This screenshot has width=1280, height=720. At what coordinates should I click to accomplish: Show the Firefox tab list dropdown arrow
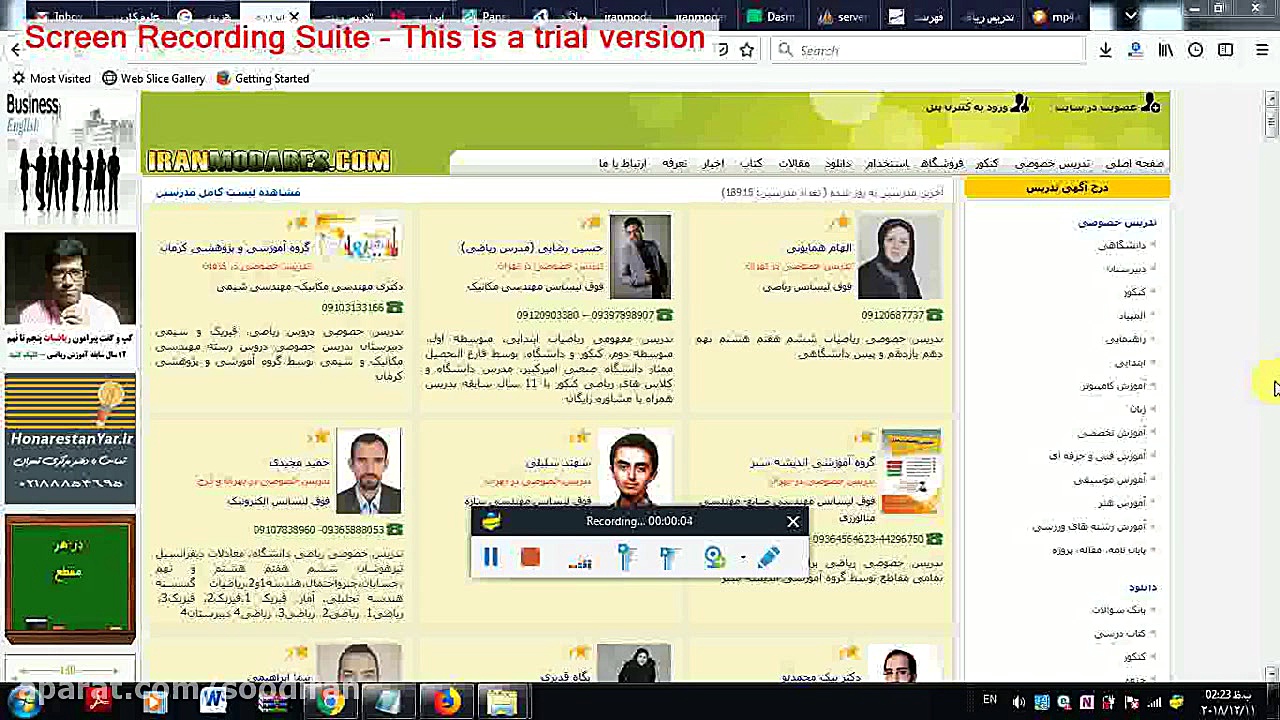tap(1131, 16)
